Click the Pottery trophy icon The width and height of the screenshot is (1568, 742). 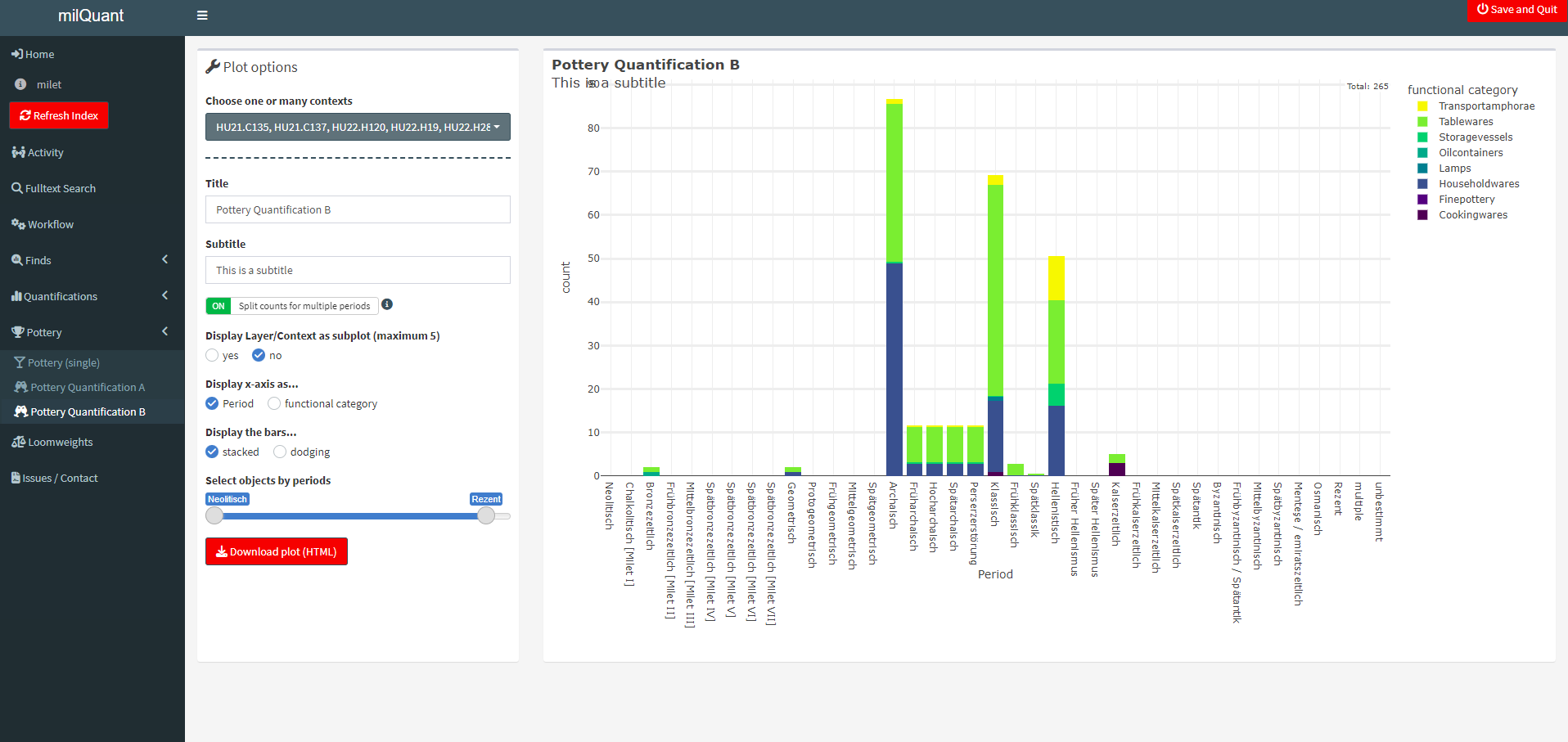point(17,332)
